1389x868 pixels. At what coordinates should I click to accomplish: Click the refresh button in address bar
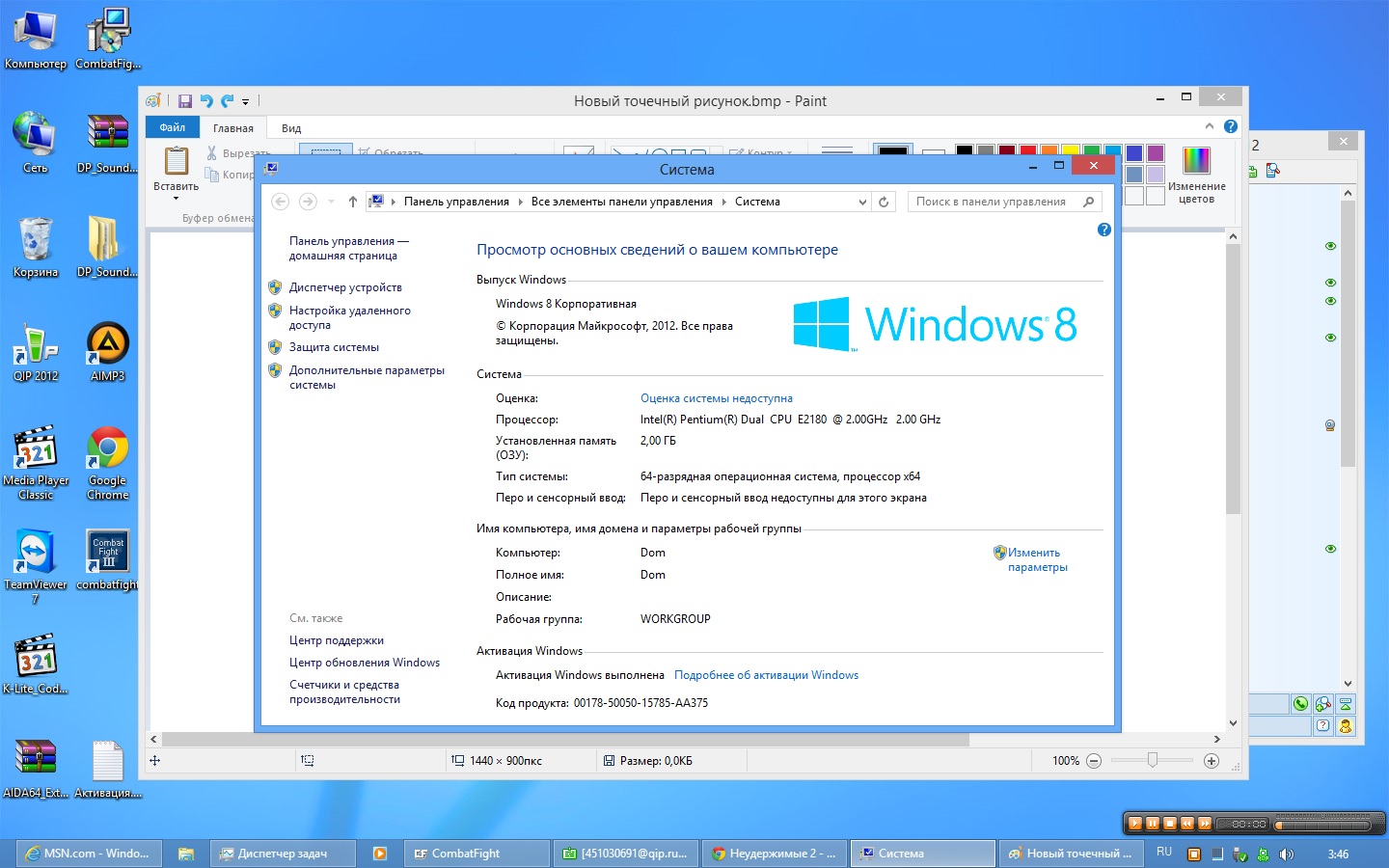884,202
